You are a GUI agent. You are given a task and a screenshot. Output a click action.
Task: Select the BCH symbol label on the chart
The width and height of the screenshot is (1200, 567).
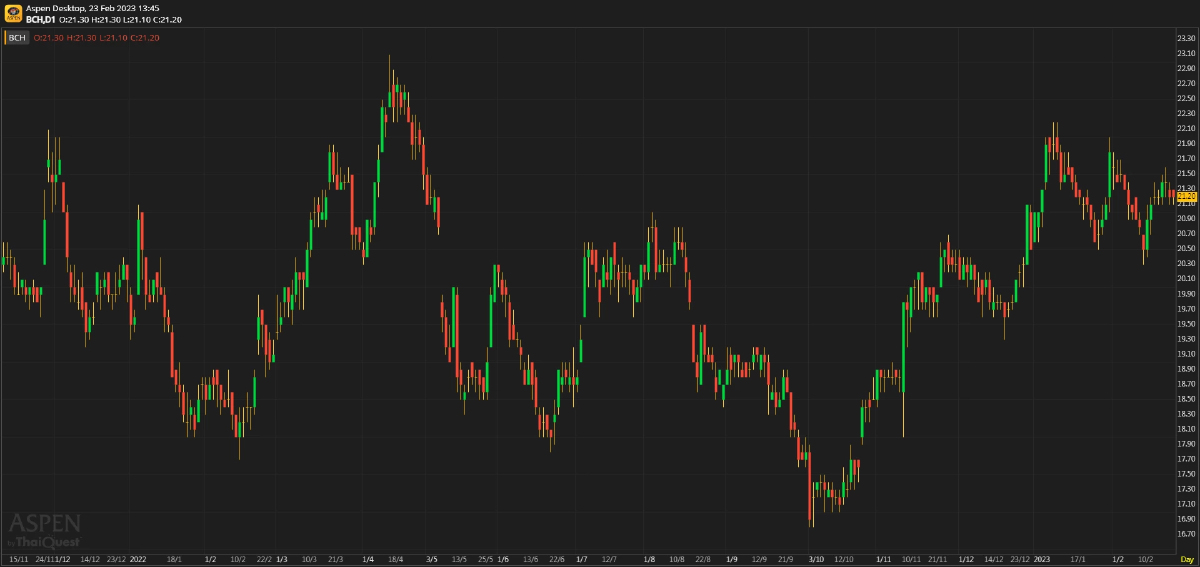[17, 38]
